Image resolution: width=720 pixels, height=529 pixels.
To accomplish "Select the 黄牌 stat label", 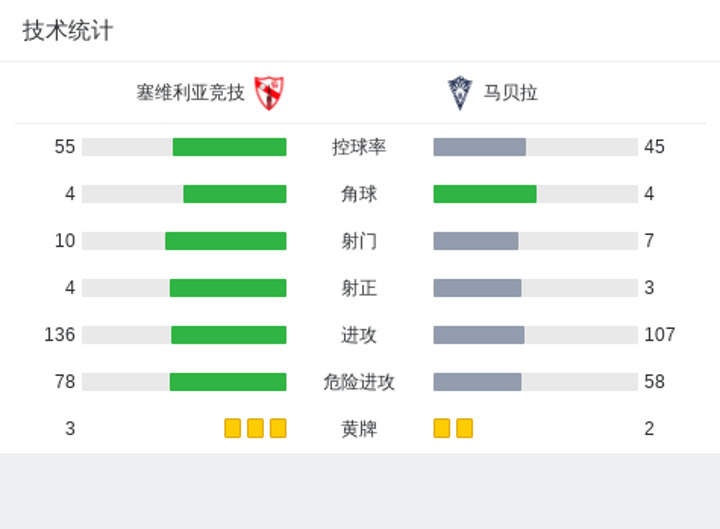I will coord(359,429).
